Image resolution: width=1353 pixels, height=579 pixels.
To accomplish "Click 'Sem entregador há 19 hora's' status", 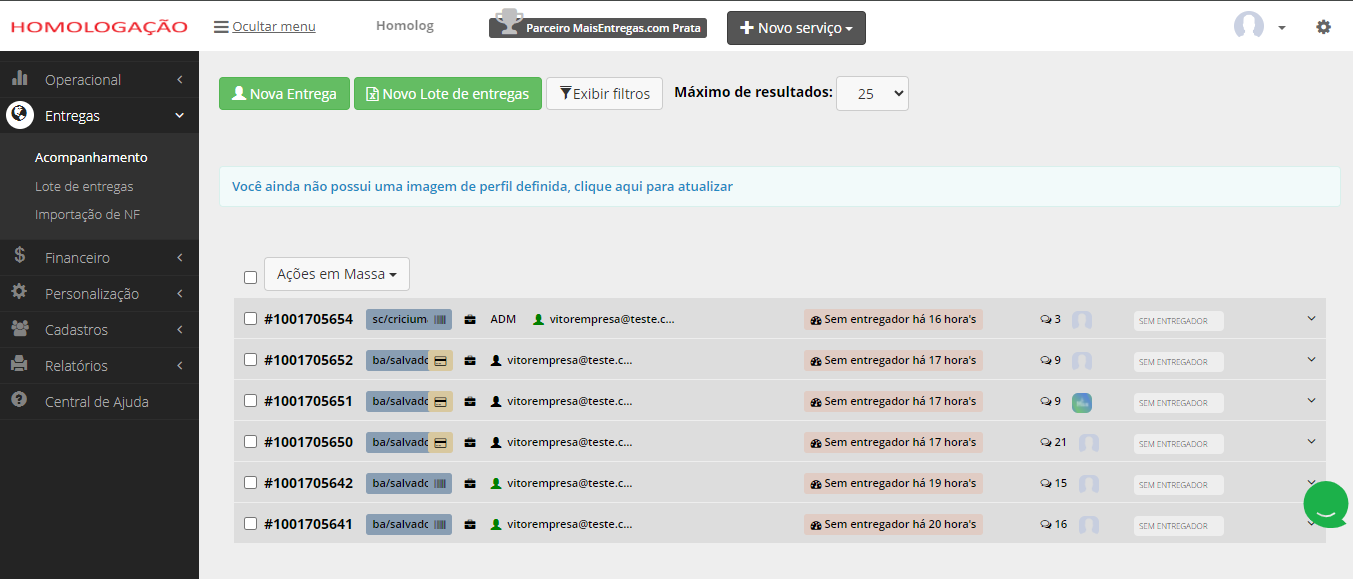I will coord(894,483).
